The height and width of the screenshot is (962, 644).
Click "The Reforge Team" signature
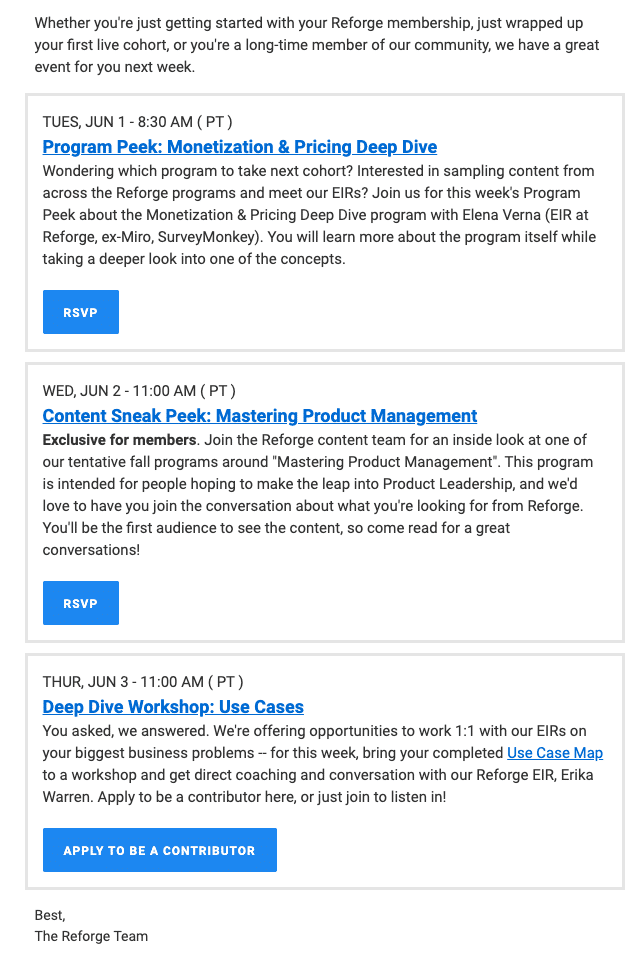(x=91, y=936)
